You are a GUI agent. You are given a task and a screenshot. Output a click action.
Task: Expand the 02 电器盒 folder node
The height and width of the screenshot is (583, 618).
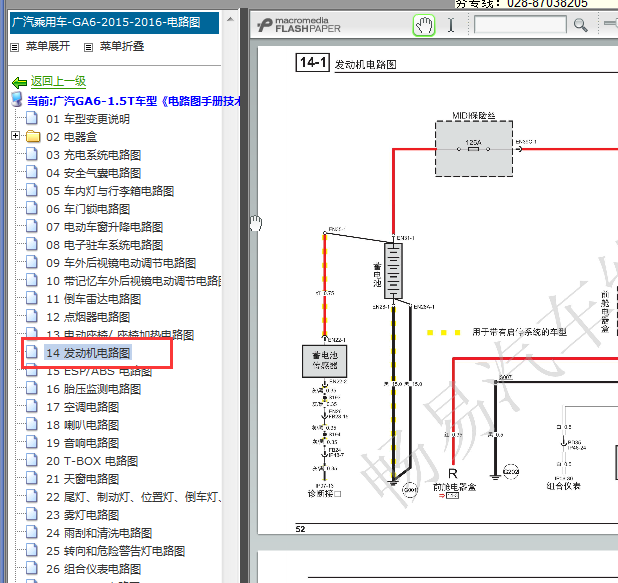tap(15, 136)
